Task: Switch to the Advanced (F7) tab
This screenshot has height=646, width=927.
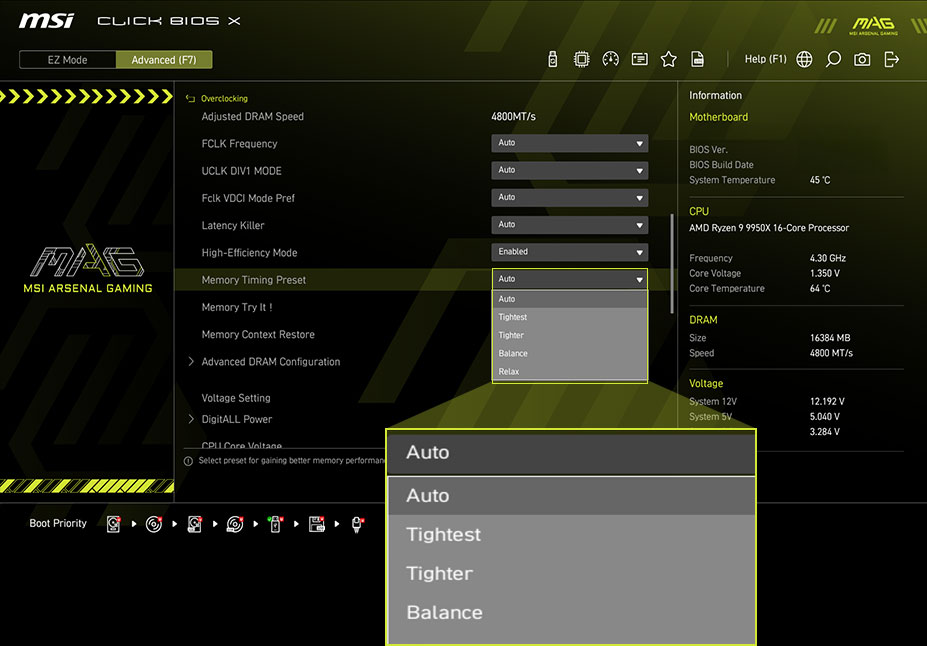Action: click(x=163, y=59)
